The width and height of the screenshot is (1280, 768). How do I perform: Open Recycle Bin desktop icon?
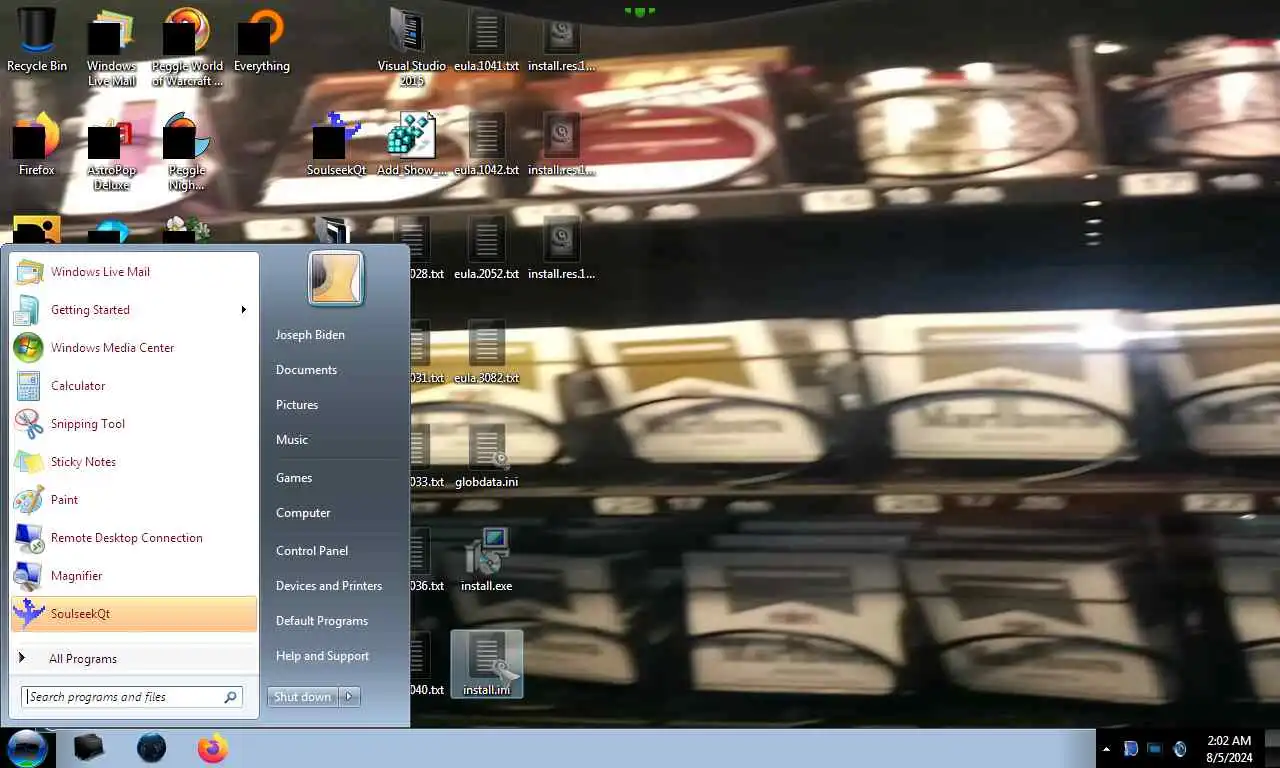pos(37,40)
